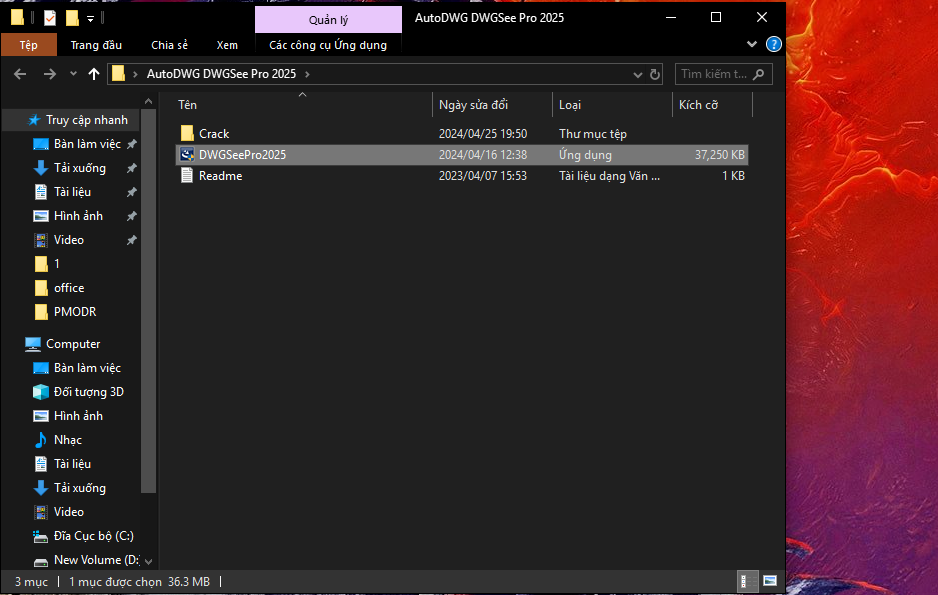Open the address bar history dropdown
The width and height of the screenshot is (938, 595).
[638, 75]
